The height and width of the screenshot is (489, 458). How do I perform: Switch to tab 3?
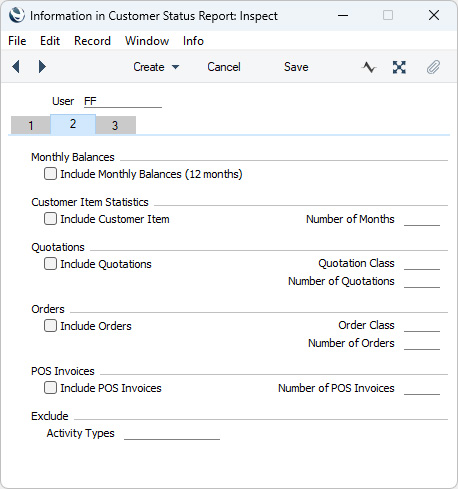(x=115, y=125)
